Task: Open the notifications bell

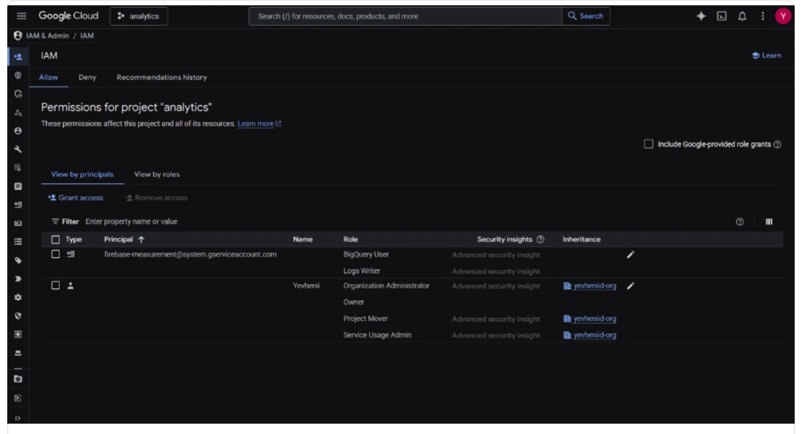Action: click(742, 16)
